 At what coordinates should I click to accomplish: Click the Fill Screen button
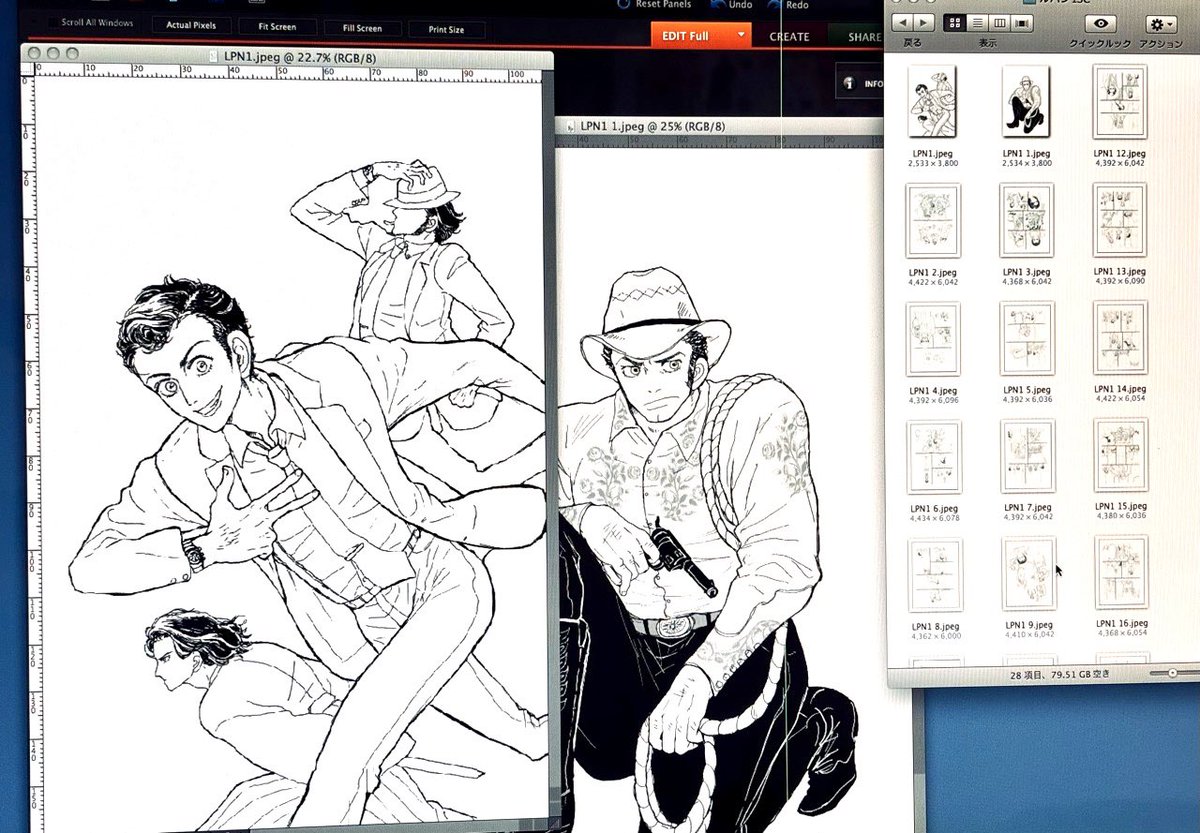tap(362, 28)
